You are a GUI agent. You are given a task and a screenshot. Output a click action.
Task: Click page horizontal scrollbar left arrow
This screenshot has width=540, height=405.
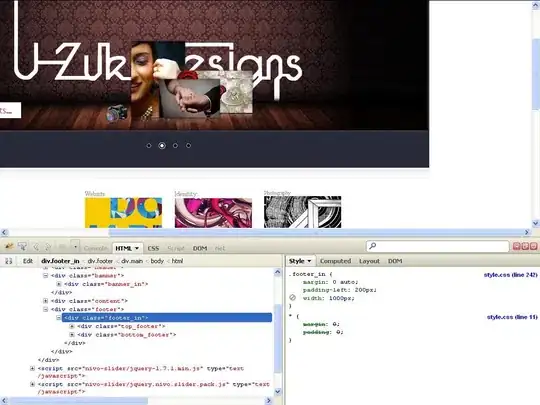tap(4, 232)
